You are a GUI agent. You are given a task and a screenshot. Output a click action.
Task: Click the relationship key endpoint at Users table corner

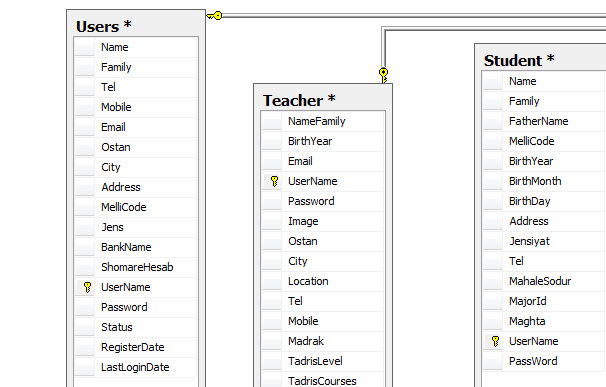pos(214,16)
